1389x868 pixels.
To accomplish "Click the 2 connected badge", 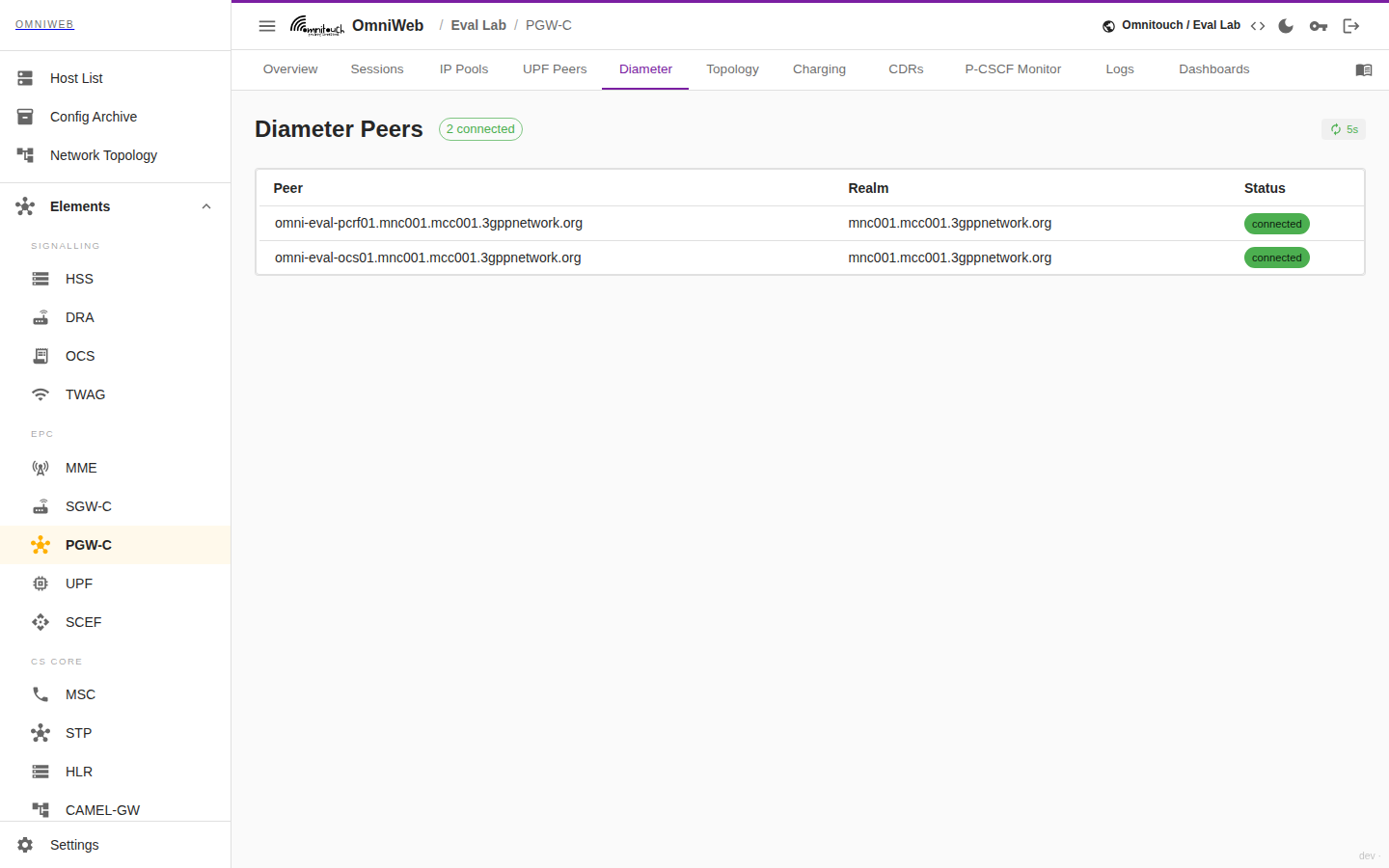I will click(480, 129).
